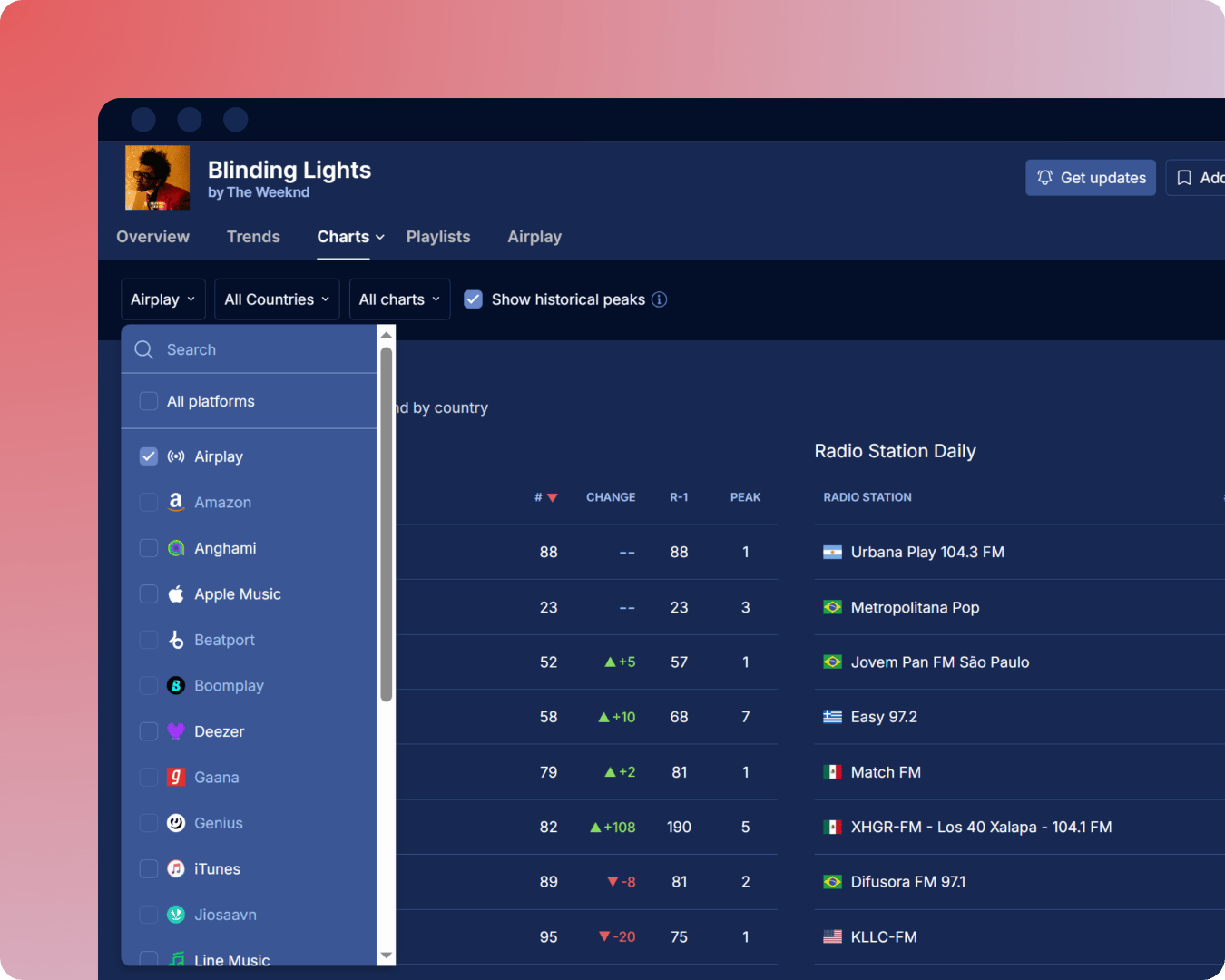Screen dimensions: 1225x980
Task: Switch to the Trends tab
Action: click(253, 237)
